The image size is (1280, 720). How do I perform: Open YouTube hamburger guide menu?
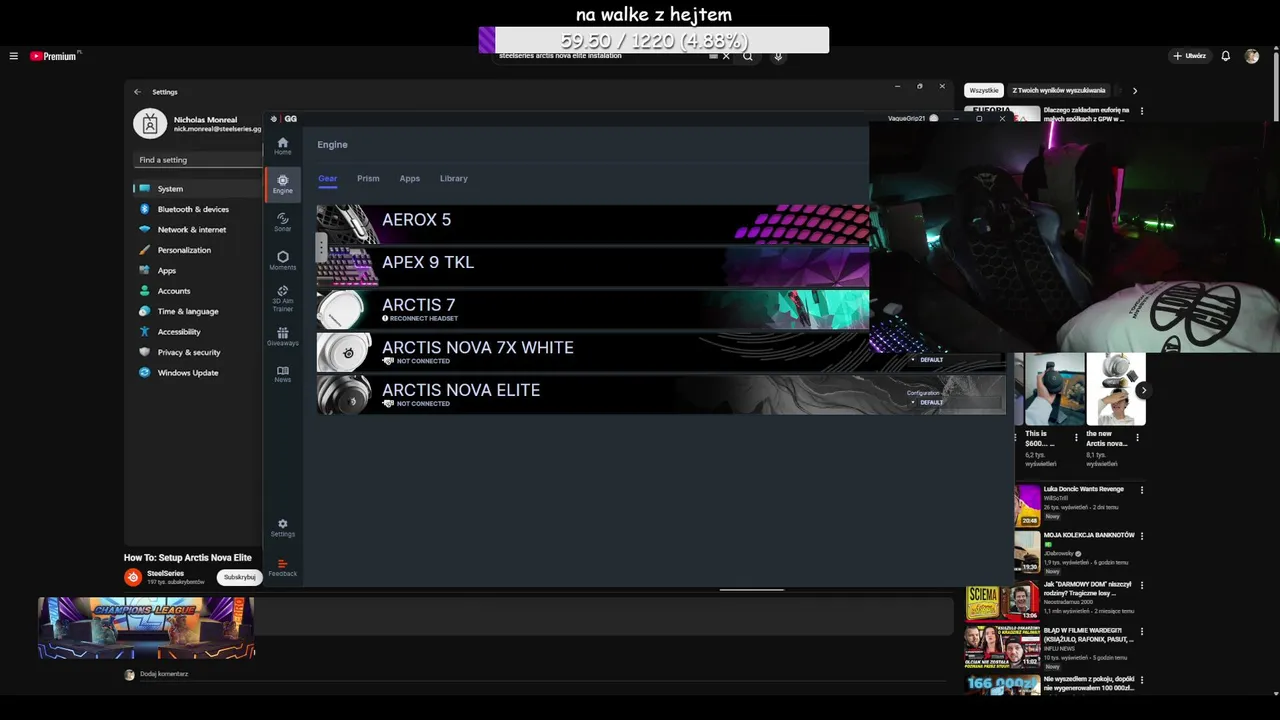pyautogui.click(x=14, y=56)
